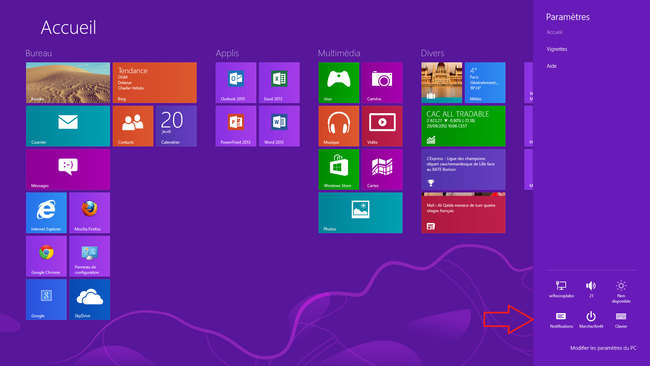Click the Applis group heading

tap(227, 53)
